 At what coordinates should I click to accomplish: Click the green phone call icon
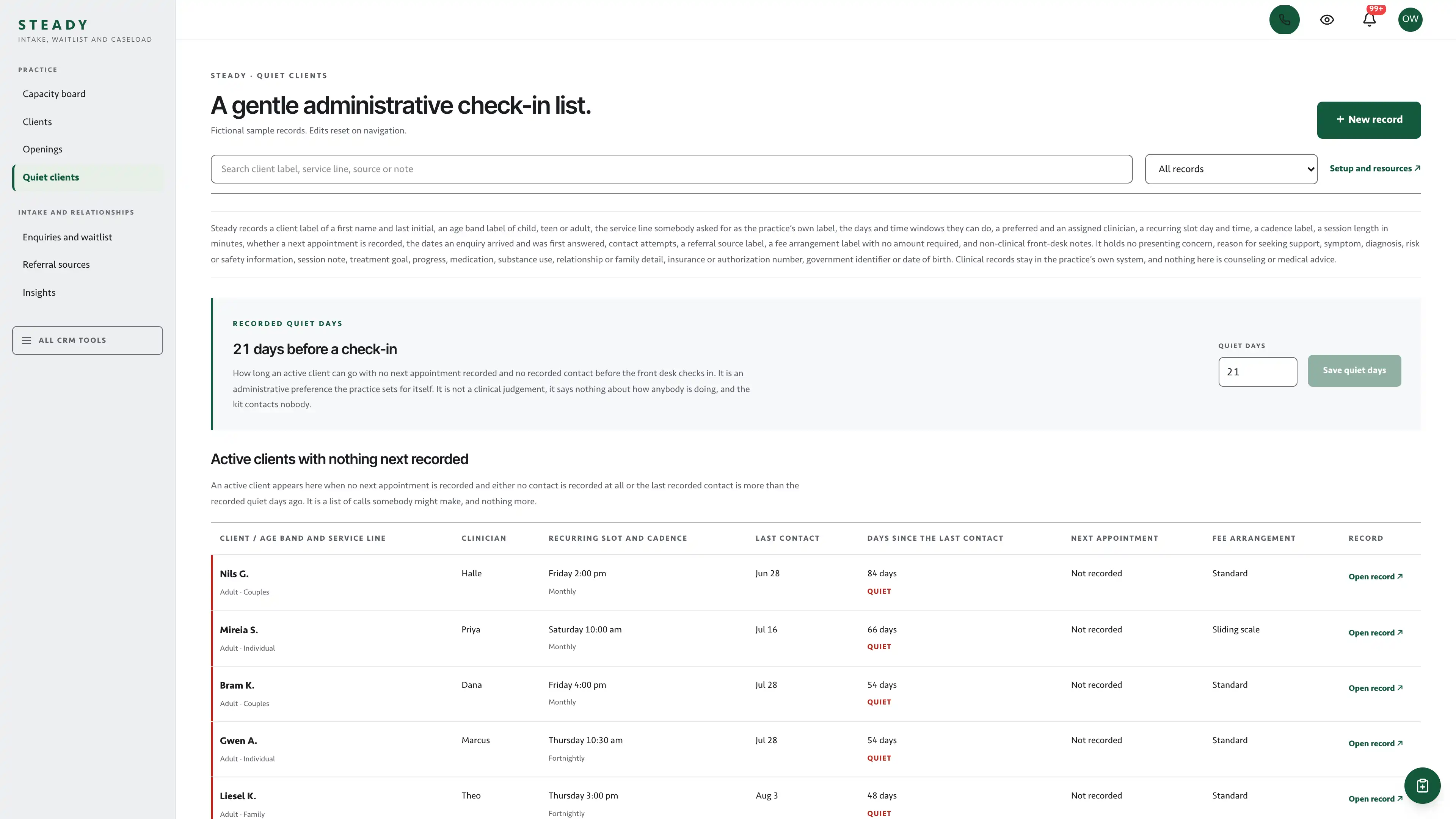[1284, 20]
